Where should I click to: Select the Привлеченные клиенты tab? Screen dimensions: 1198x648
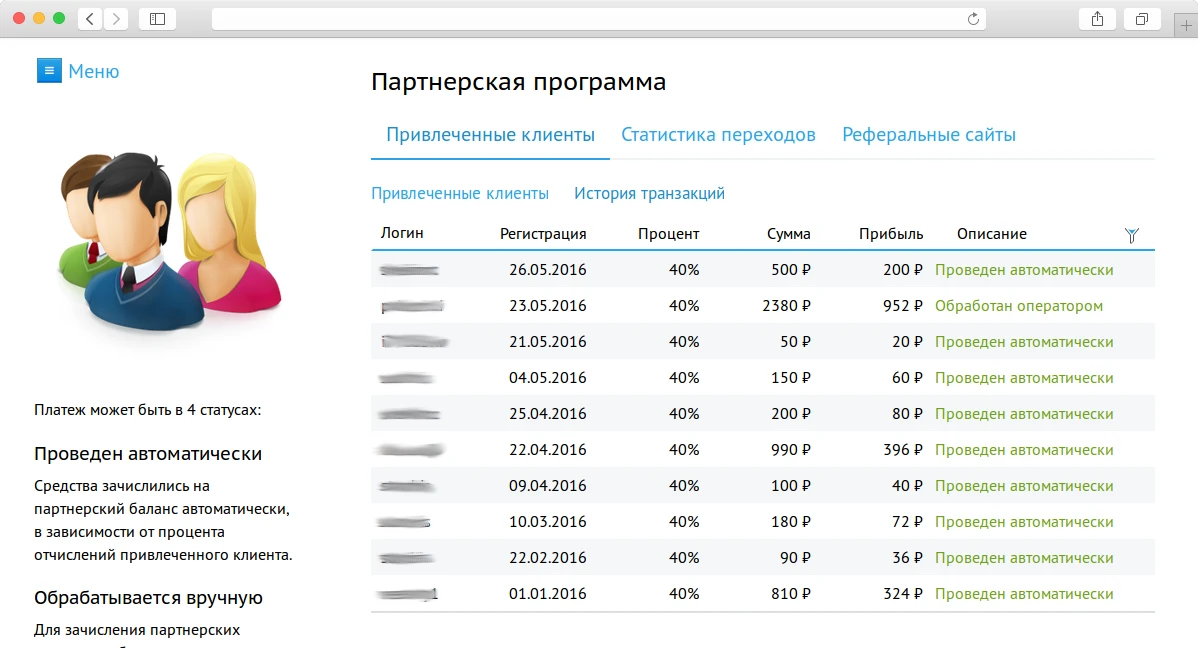click(489, 134)
